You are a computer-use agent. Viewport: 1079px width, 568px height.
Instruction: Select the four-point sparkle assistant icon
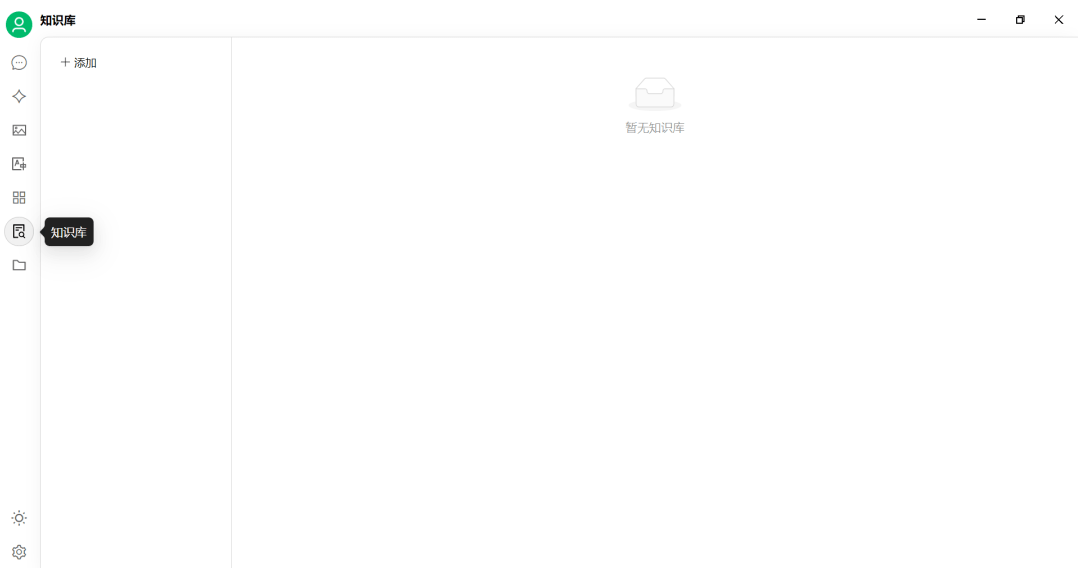19,96
